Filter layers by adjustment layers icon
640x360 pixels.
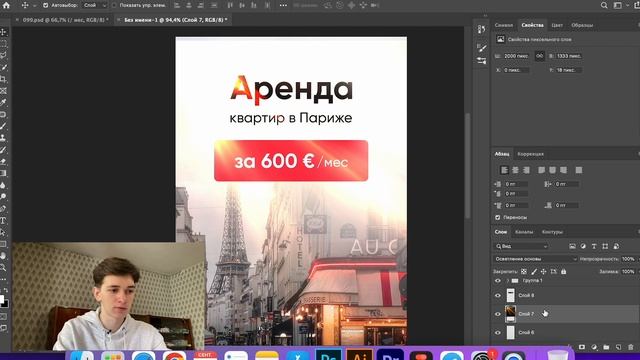pos(583,246)
